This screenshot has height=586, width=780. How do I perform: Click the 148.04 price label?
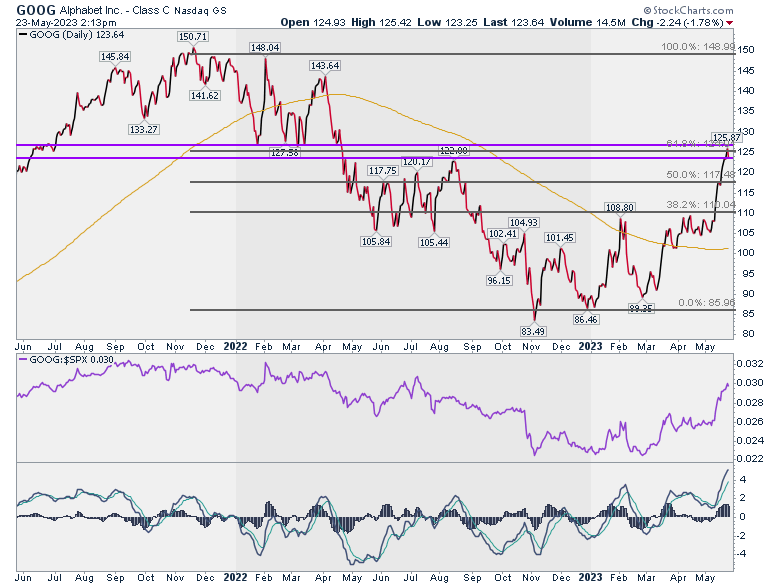tap(265, 47)
